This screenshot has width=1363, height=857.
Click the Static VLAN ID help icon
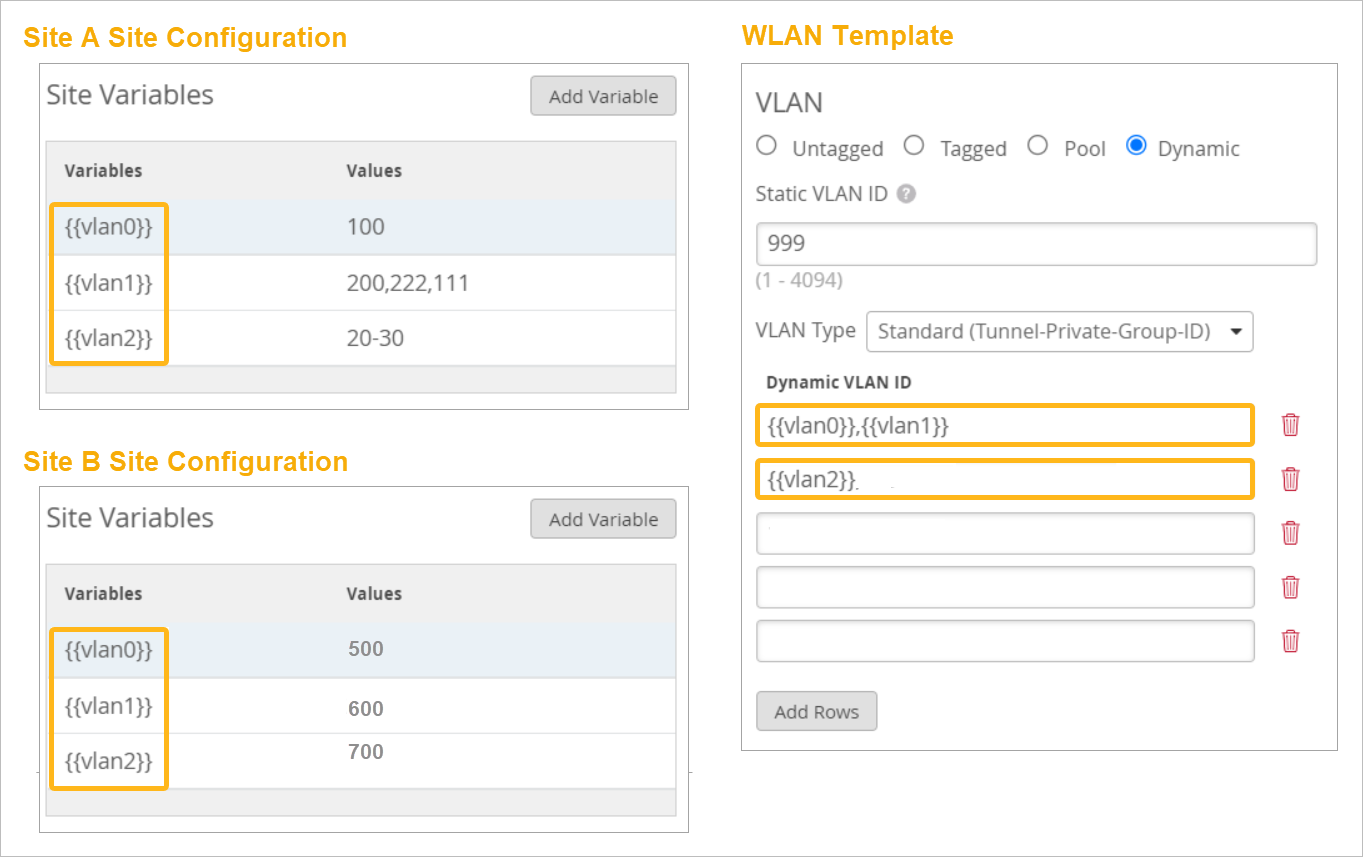pos(906,194)
